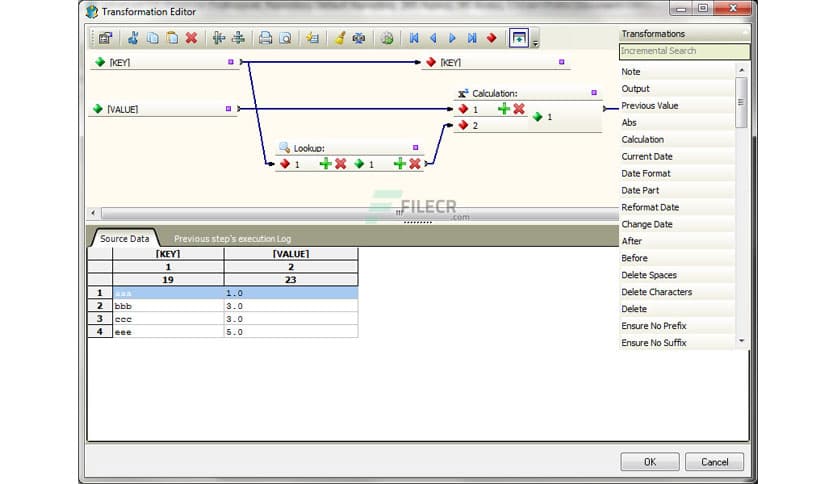Image resolution: width=836 pixels, height=484 pixels.
Task: Delete selected item with red X toolbar icon
Action: coord(191,38)
